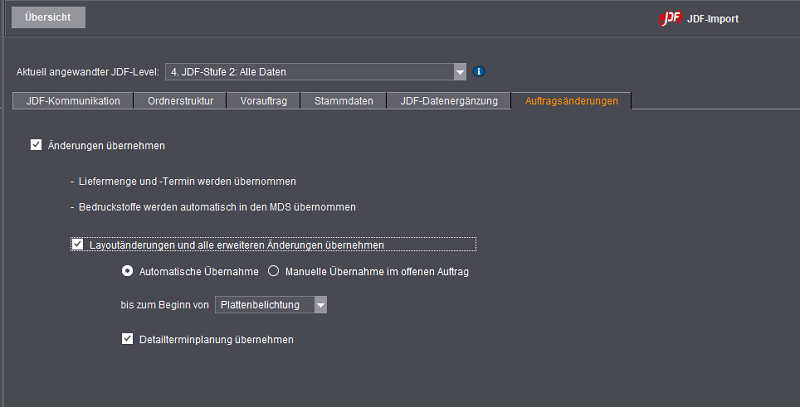Choose 'Manuelle Übernahme im offenen Auftrag' radio option

tap(273, 271)
